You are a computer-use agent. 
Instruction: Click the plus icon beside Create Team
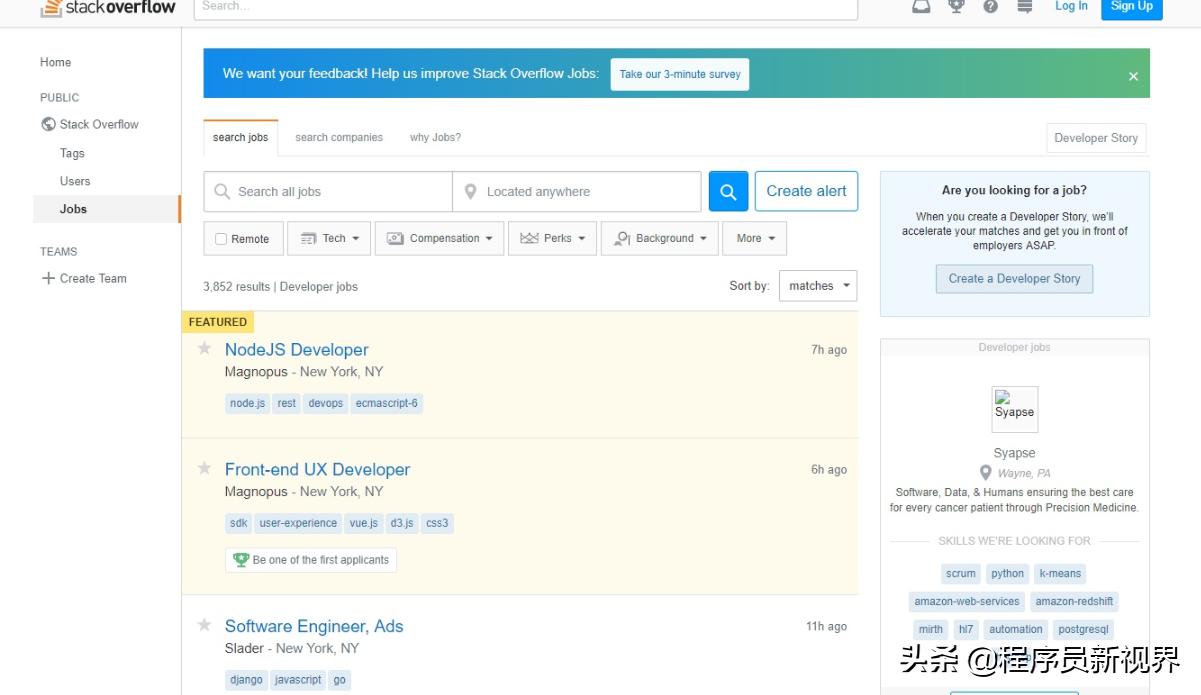coord(48,278)
